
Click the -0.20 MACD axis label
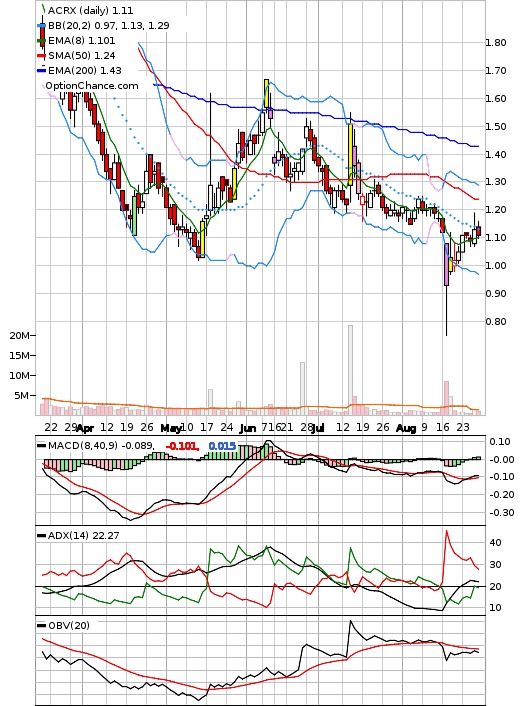click(x=502, y=495)
